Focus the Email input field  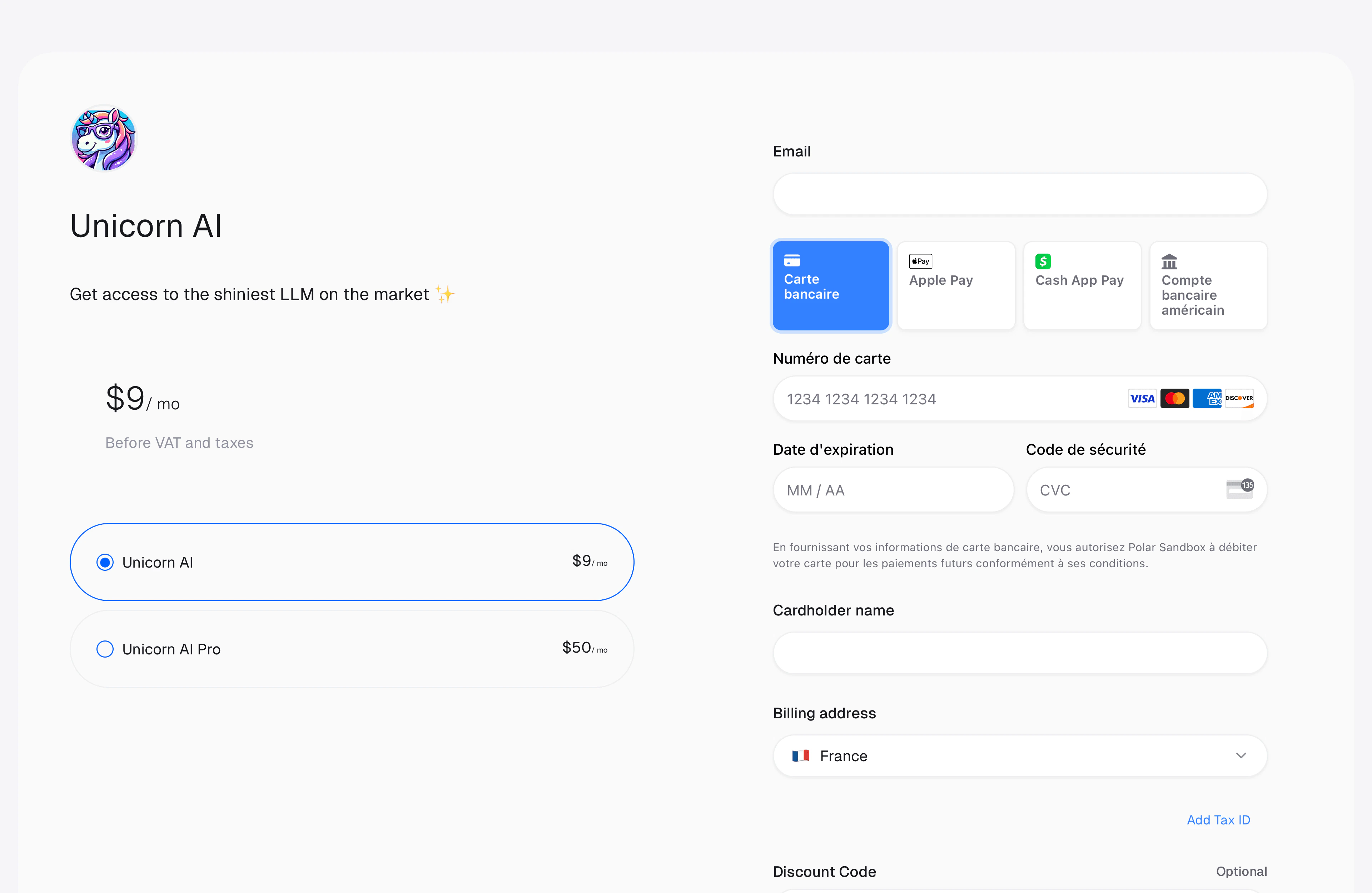point(1019,194)
